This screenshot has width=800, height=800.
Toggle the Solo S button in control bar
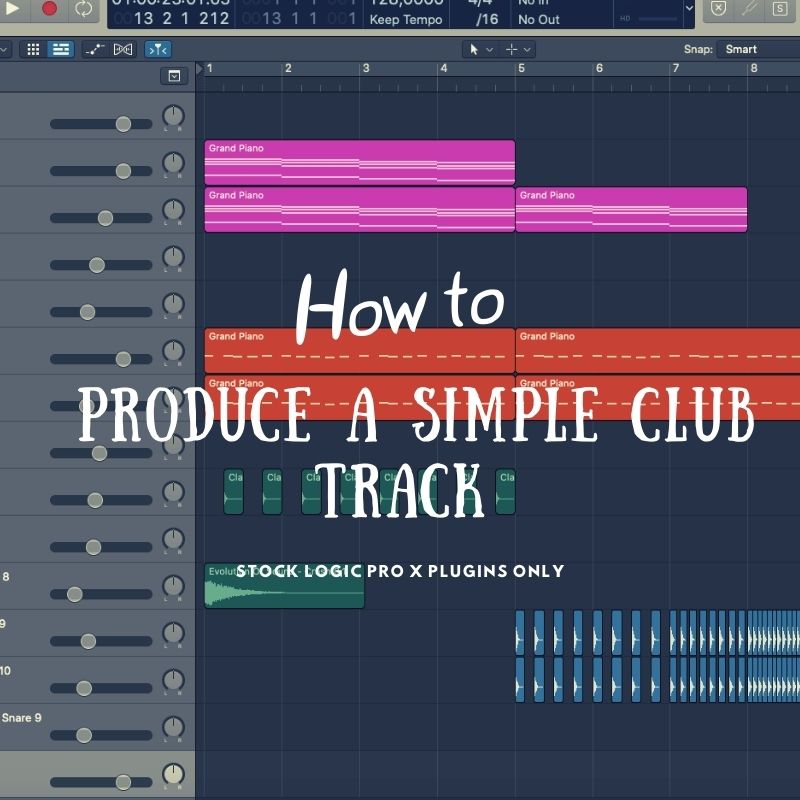click(780, 9)
